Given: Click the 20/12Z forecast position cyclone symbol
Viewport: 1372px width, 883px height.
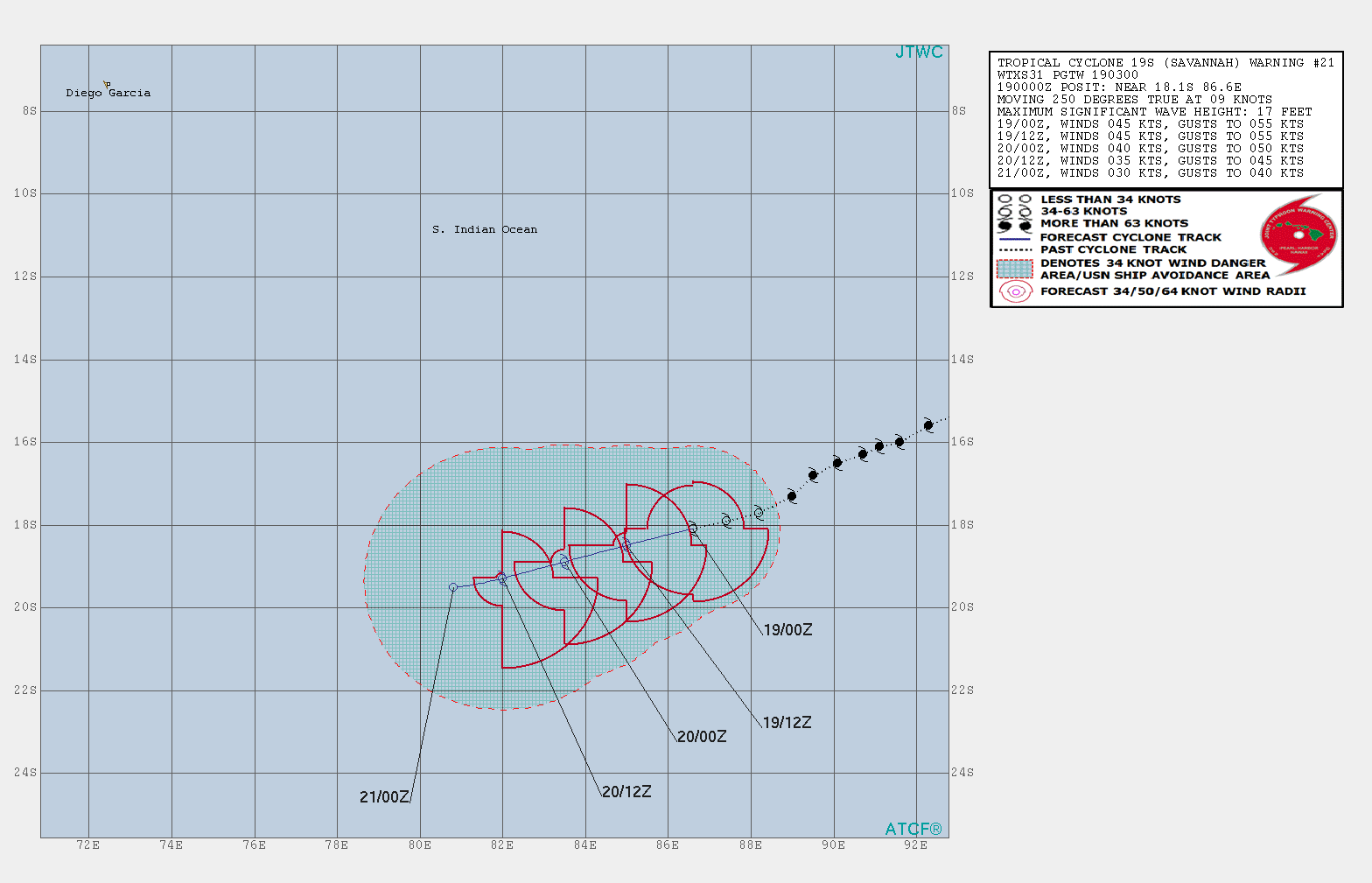Looking at the screenshot, I should 501,578.
